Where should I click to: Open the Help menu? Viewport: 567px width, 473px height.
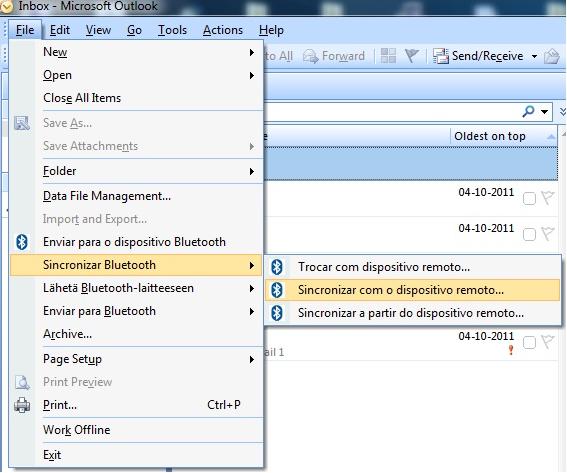[271, 30]
